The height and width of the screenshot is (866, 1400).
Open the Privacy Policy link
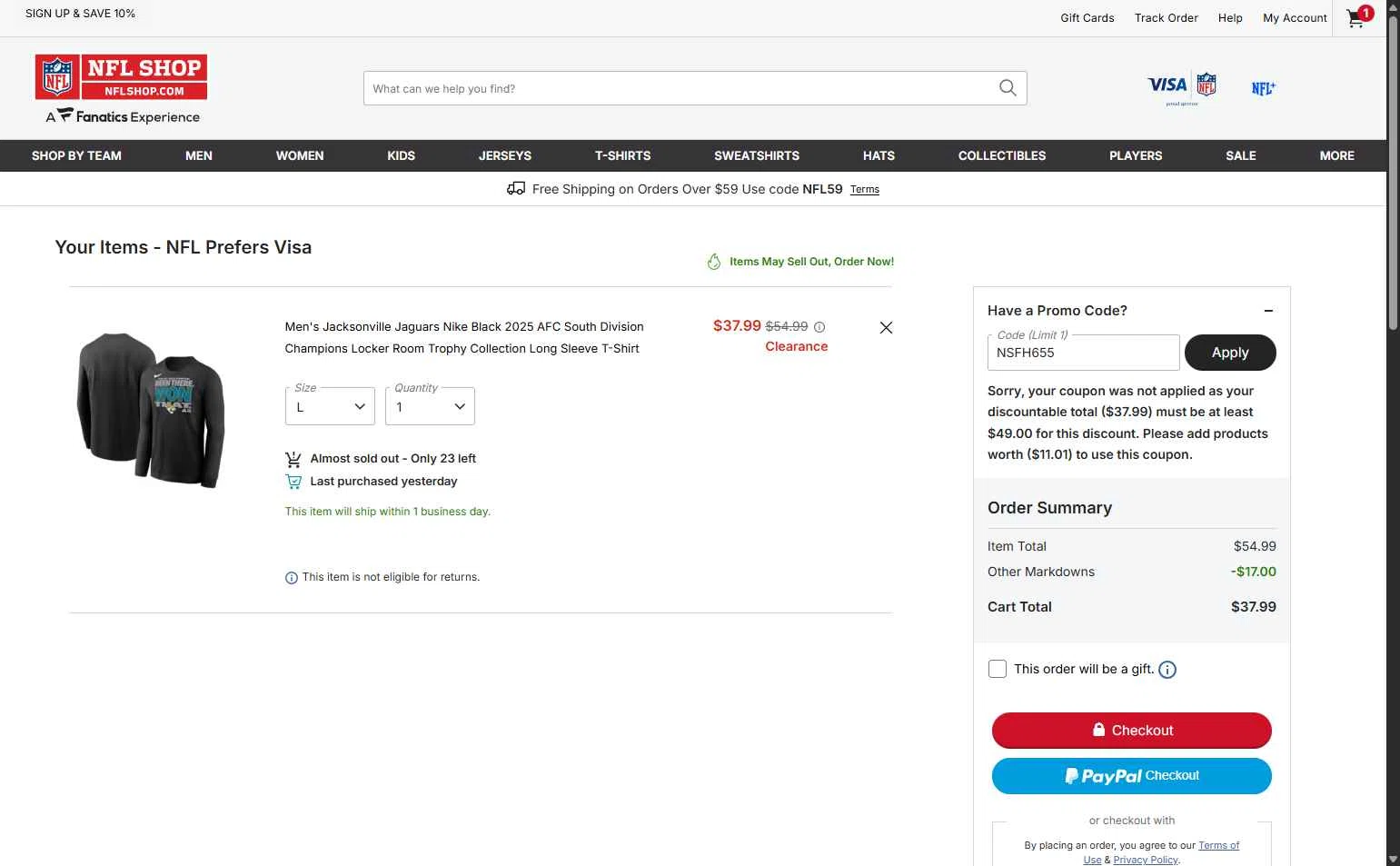click(1145, 860)
